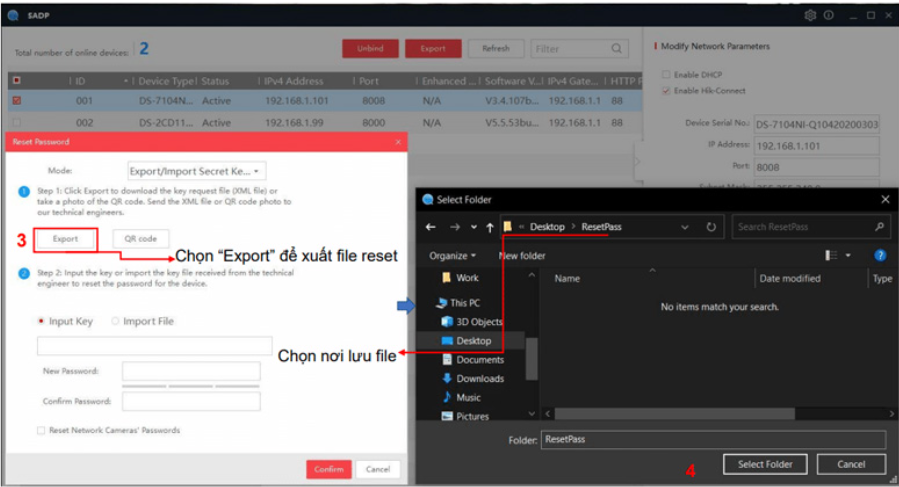The height and width of the screenshot is (487, 899).
Task: Click New folder in the toolbar
Action: (521, 256)
